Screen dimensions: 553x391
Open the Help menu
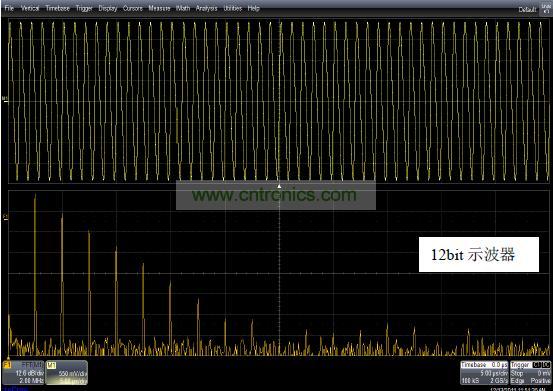254,8
